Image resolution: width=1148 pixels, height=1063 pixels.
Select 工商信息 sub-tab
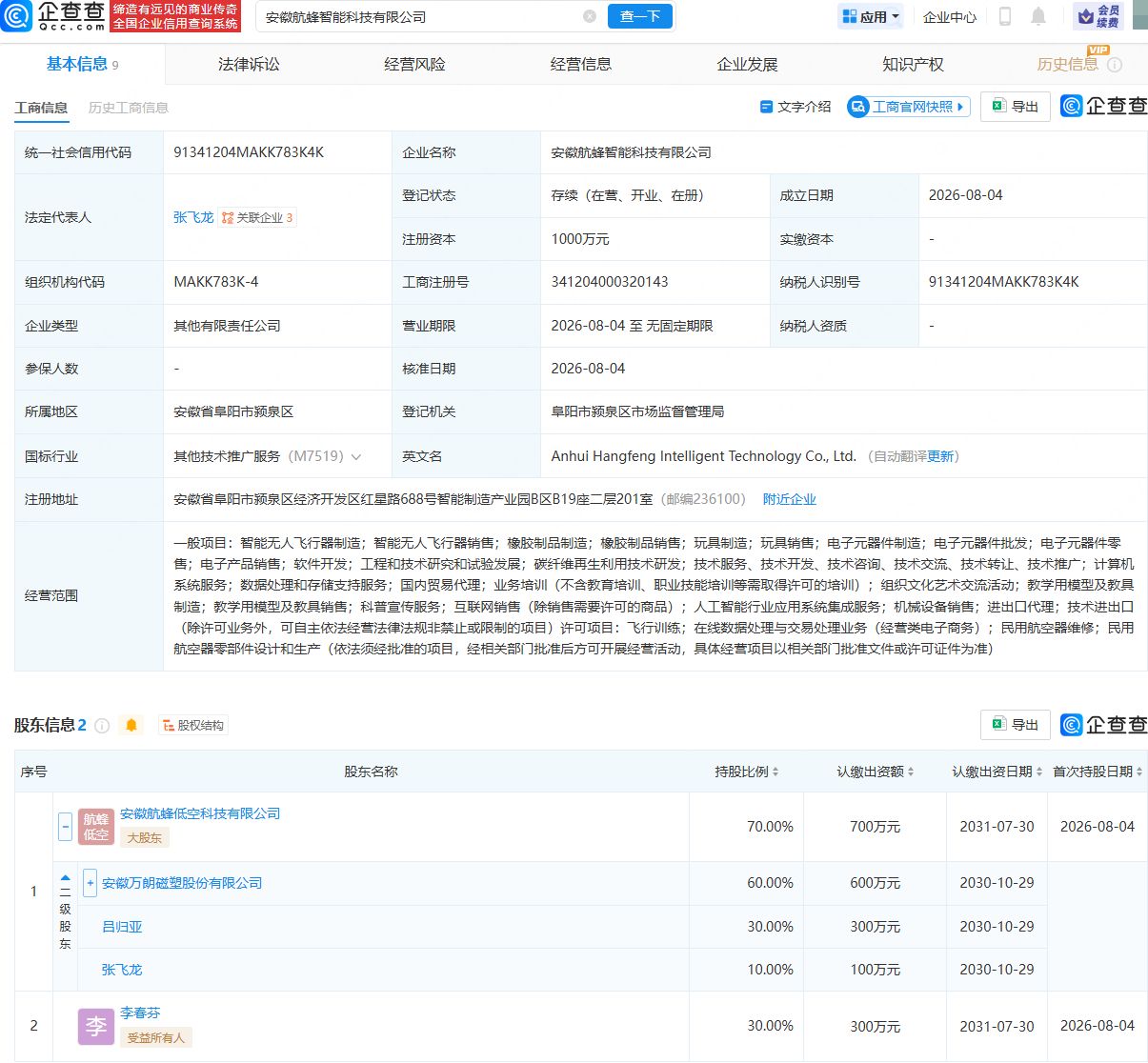[41, 108]
